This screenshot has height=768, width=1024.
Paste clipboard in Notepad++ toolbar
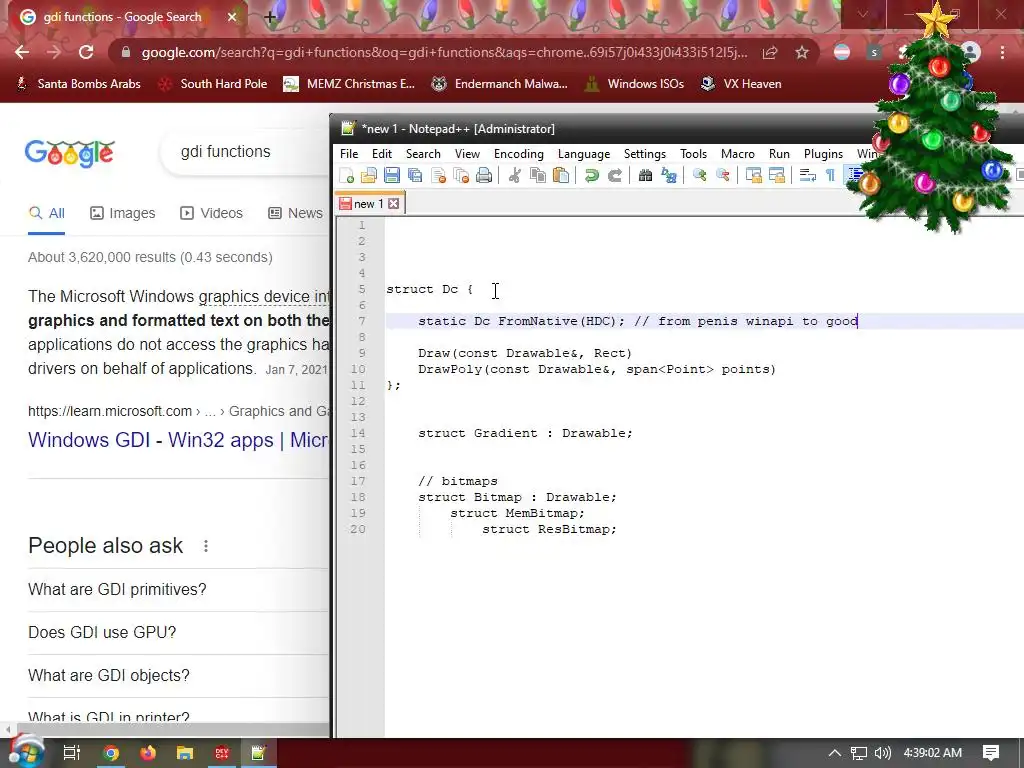[x=560, y=175]
